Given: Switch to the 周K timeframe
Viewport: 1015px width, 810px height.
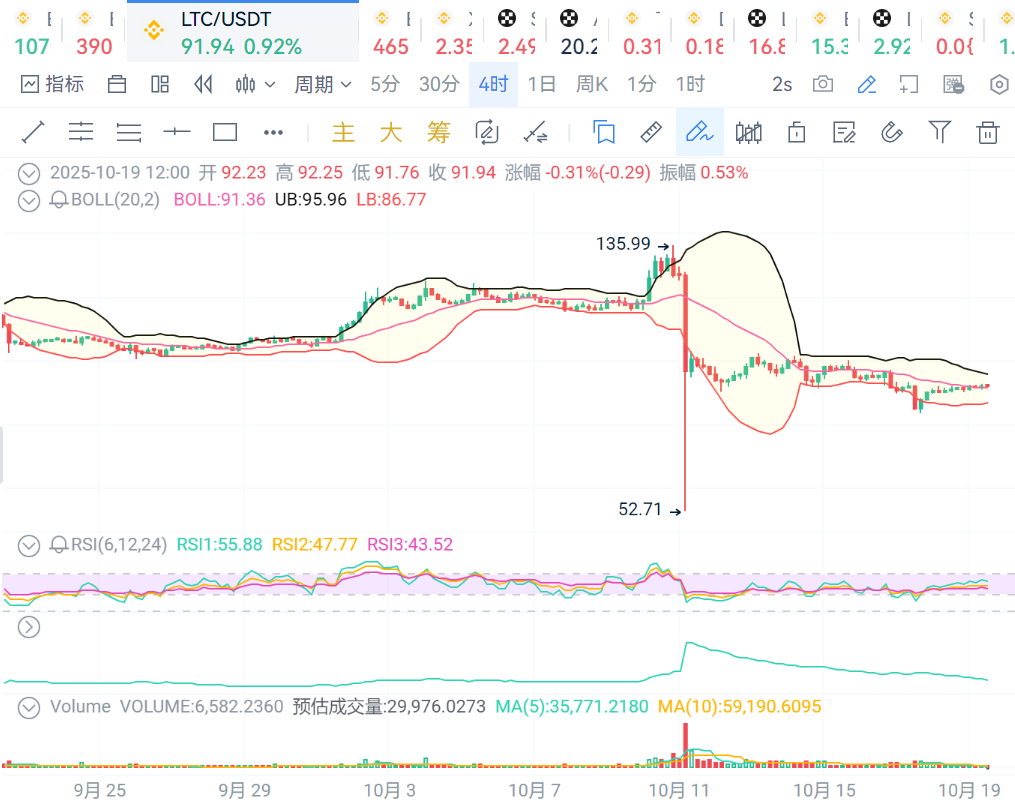Looking at the screenshot, I should coord(592,84).
